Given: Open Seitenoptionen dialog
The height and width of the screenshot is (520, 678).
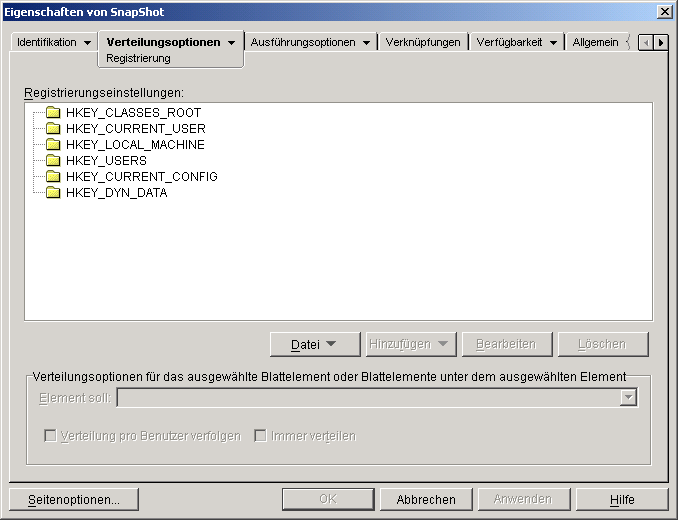Looking at the screenshot, I should tap(74, 500).
